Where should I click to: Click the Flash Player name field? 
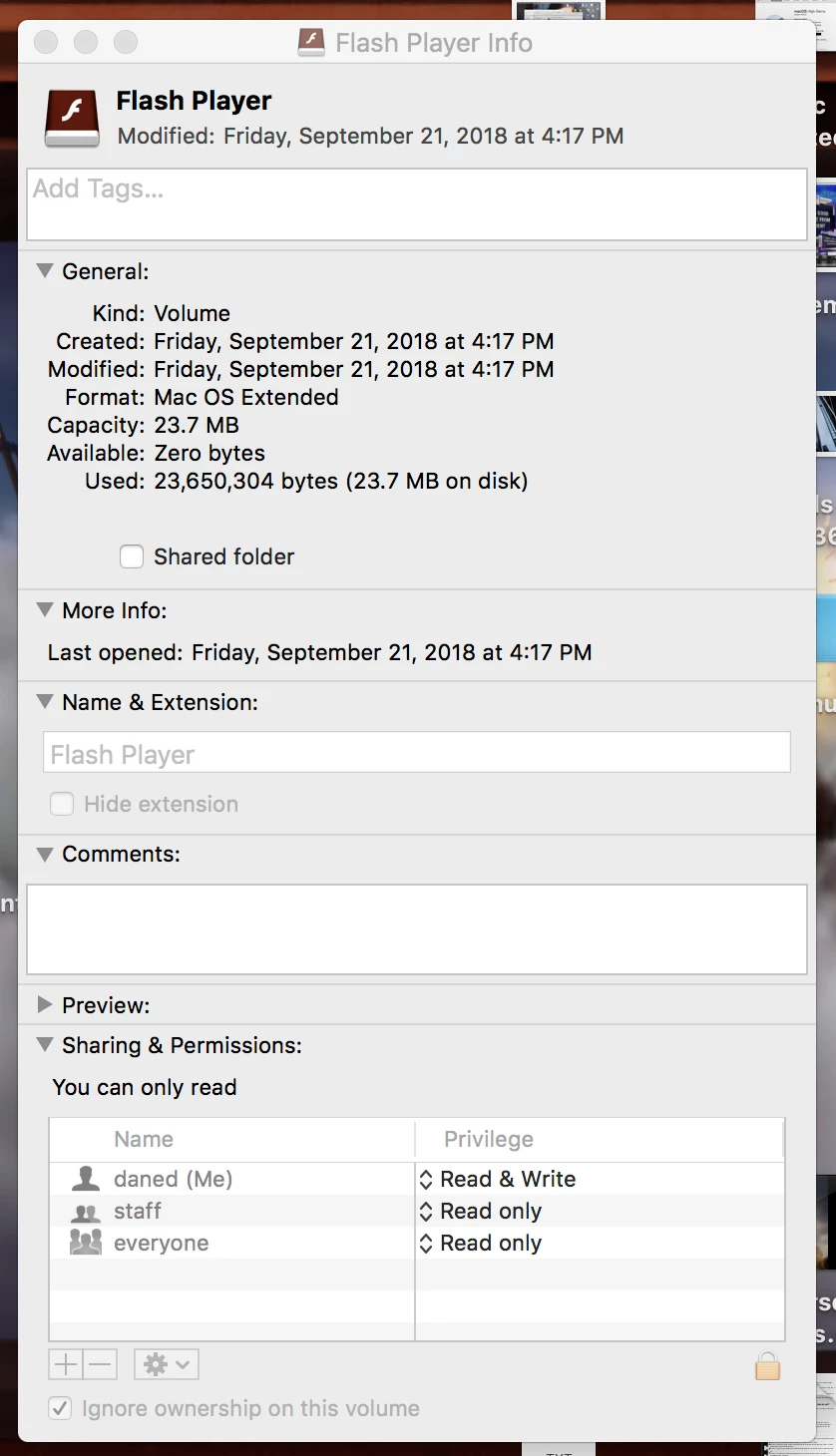click(x=417, y=752)
